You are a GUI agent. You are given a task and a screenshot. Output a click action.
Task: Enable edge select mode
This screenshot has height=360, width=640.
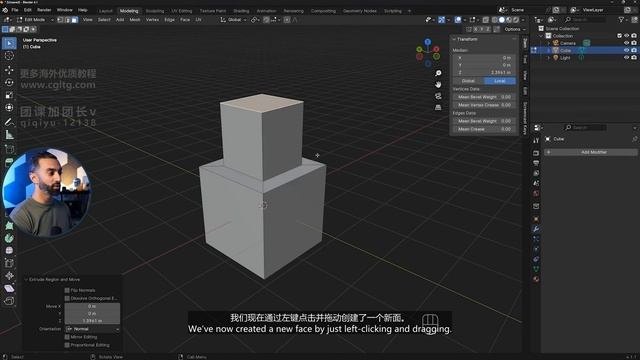pos(67,20)
